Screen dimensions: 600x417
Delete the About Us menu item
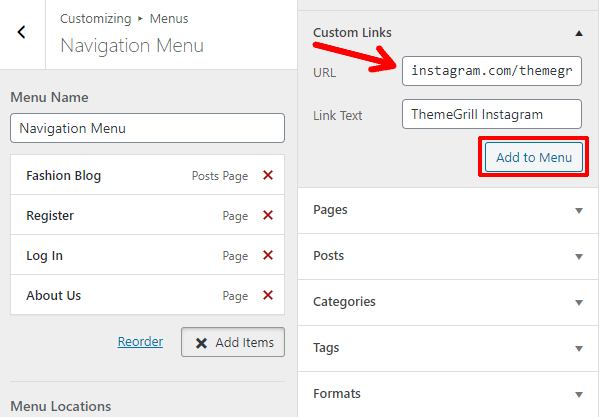click(x=267, y=295)
